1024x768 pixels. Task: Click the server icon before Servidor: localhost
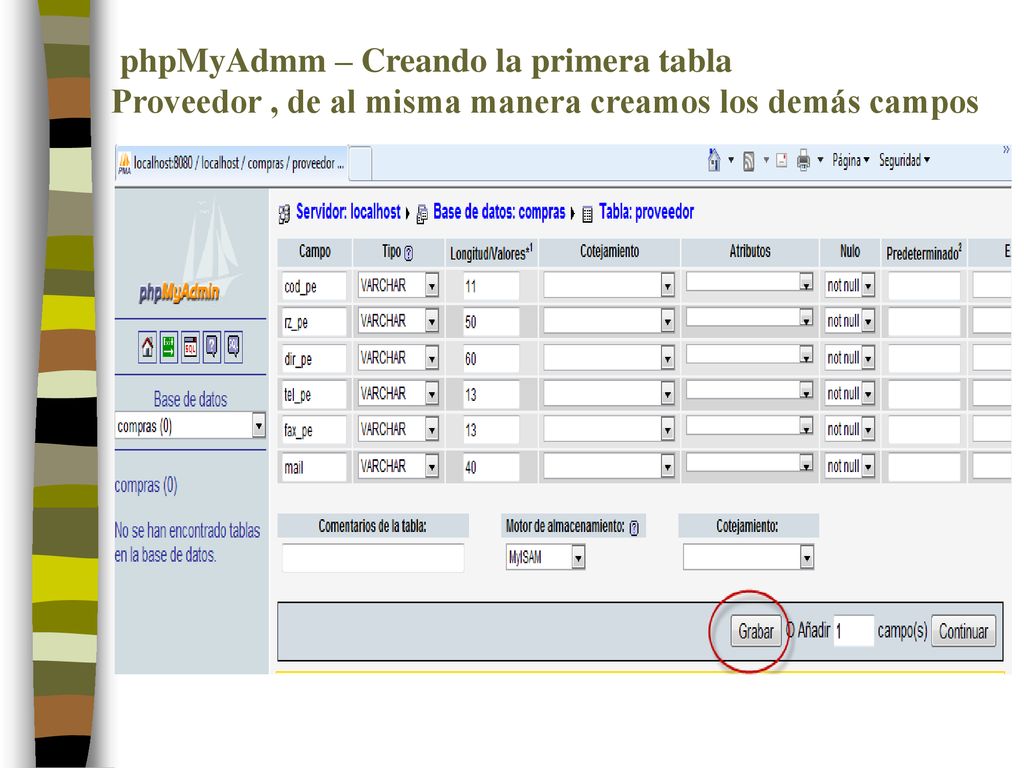(x=284, y=214)
